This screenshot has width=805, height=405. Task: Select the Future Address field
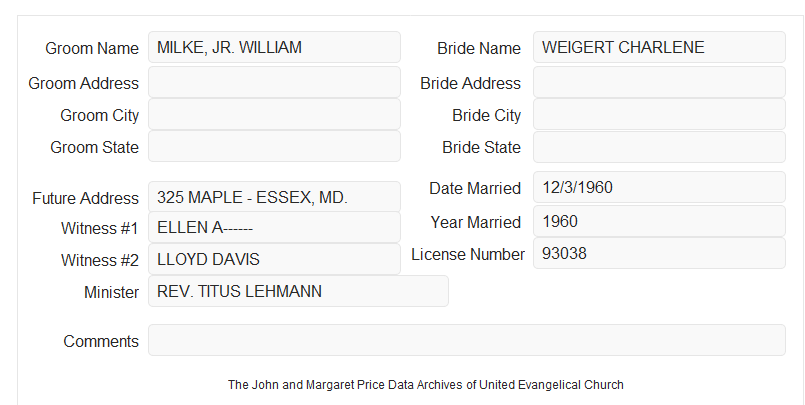274,197
